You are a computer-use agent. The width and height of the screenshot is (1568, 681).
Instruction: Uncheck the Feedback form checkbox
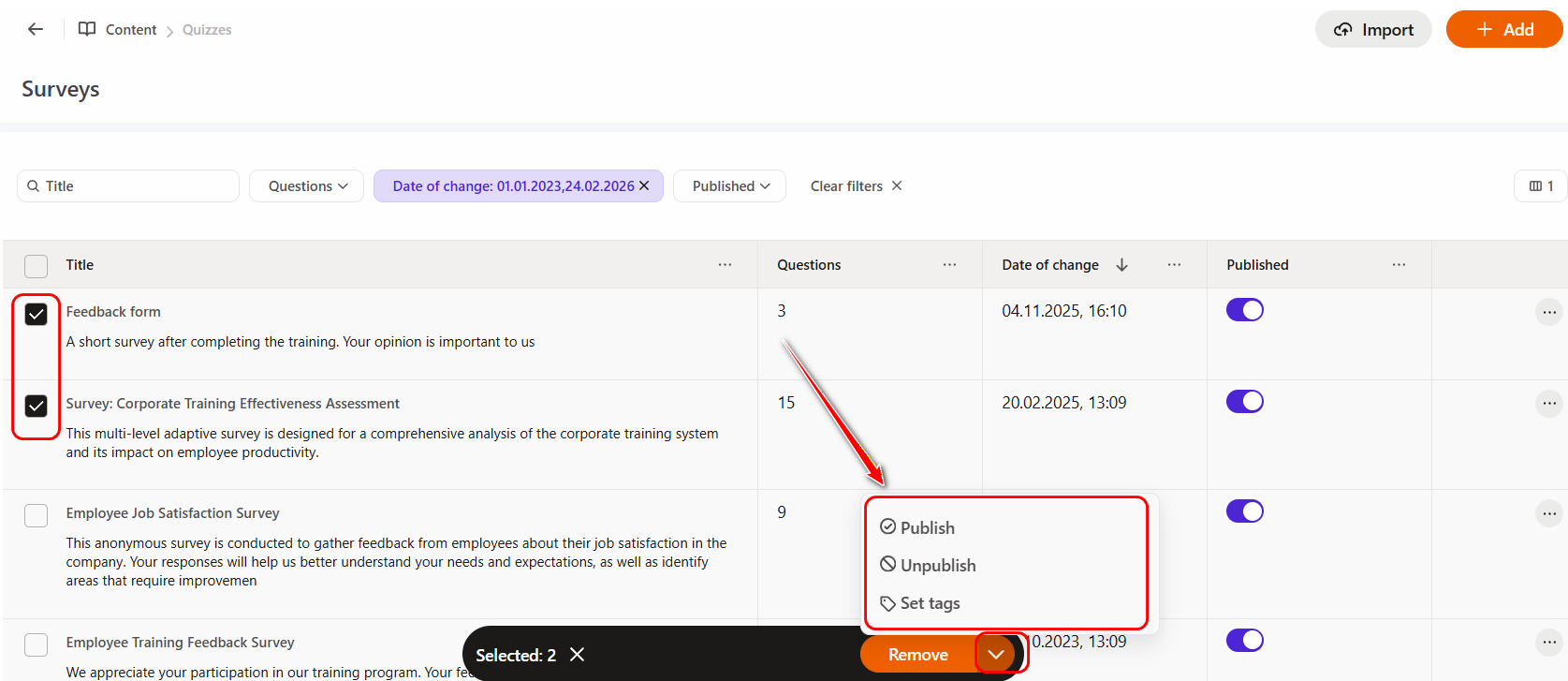point(36,314)
